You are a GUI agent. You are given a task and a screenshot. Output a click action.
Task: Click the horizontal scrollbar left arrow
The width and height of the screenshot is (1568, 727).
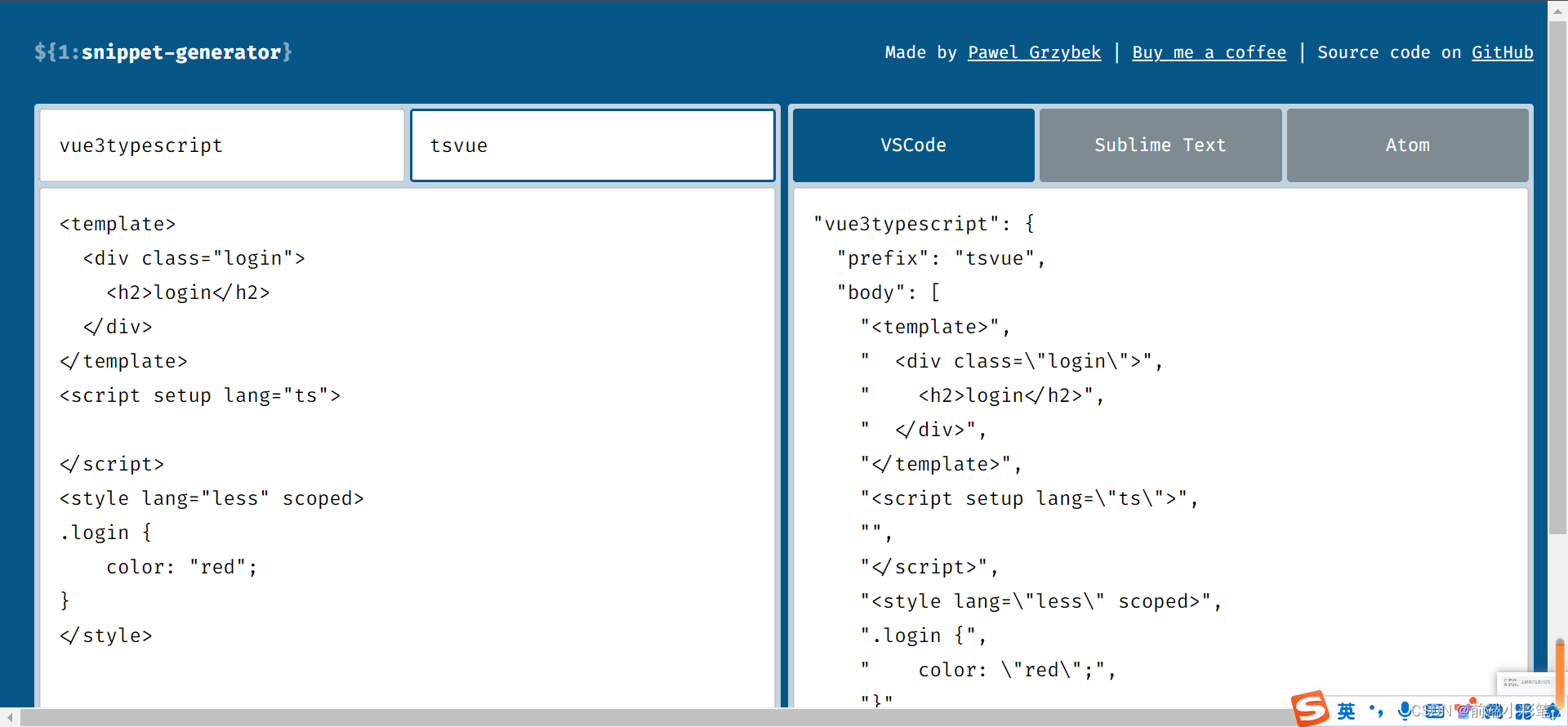click(9, 717)
